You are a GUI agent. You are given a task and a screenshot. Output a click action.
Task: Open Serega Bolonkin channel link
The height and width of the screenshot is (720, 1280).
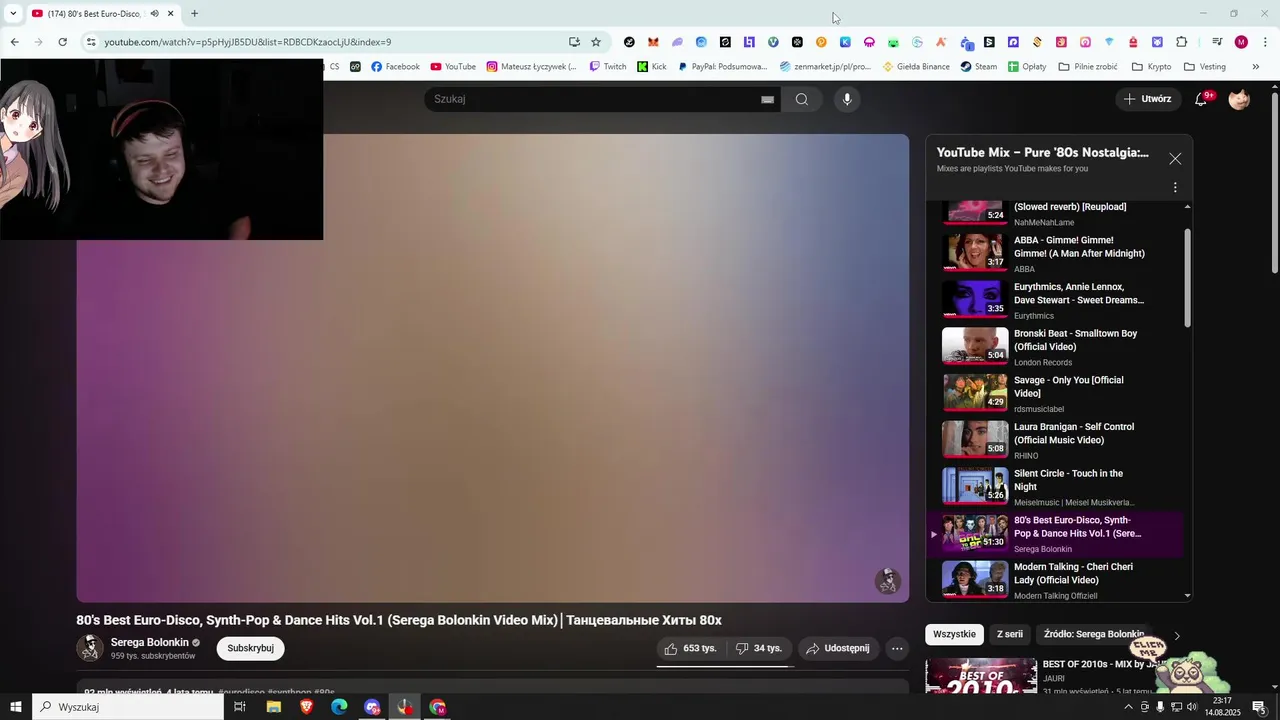149,642
